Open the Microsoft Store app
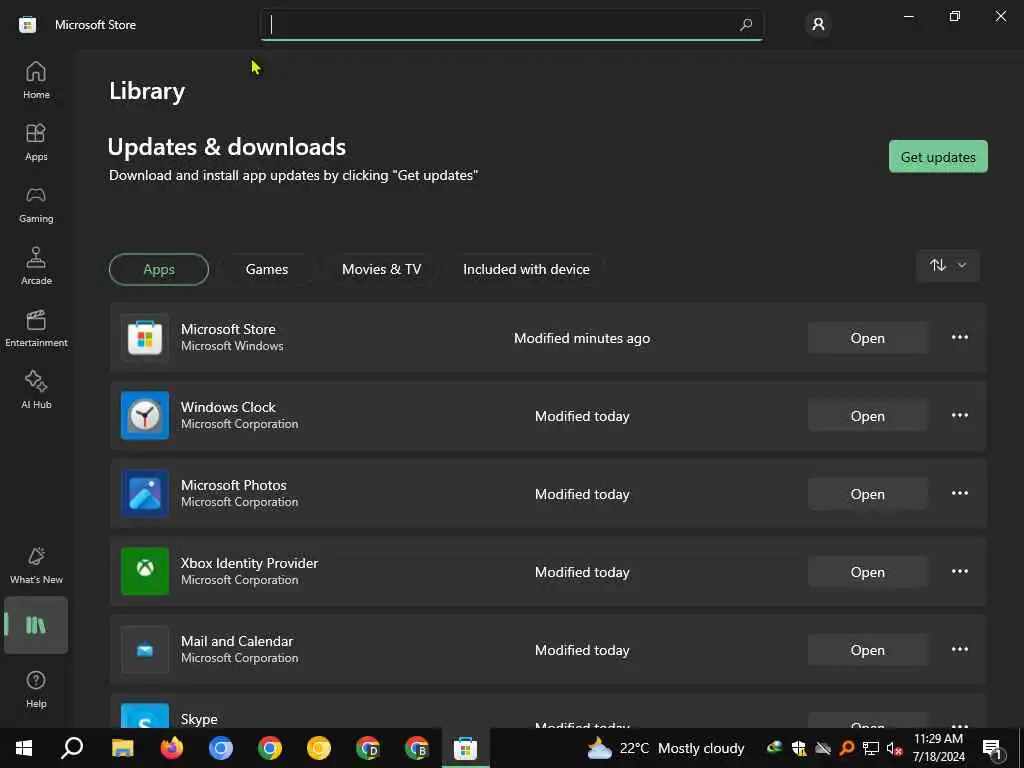The height and width of the screenshot is (768, 1024). click(867, 338)
